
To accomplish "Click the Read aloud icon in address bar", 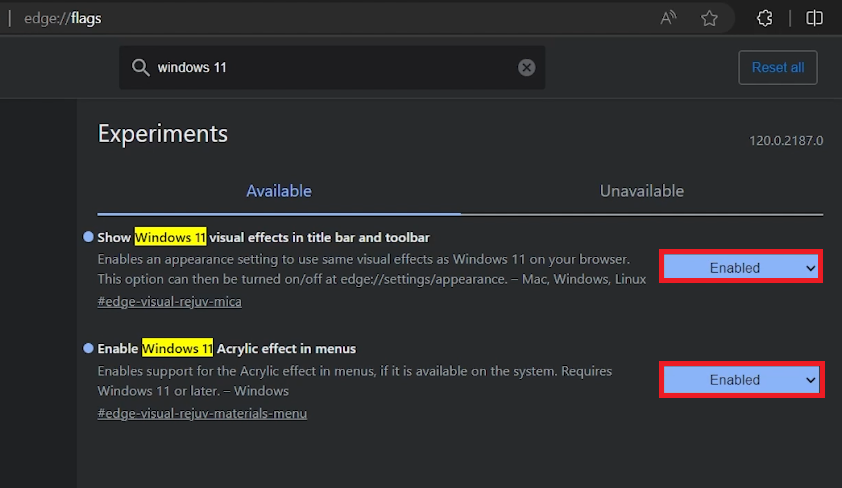I will click(668, 18).
